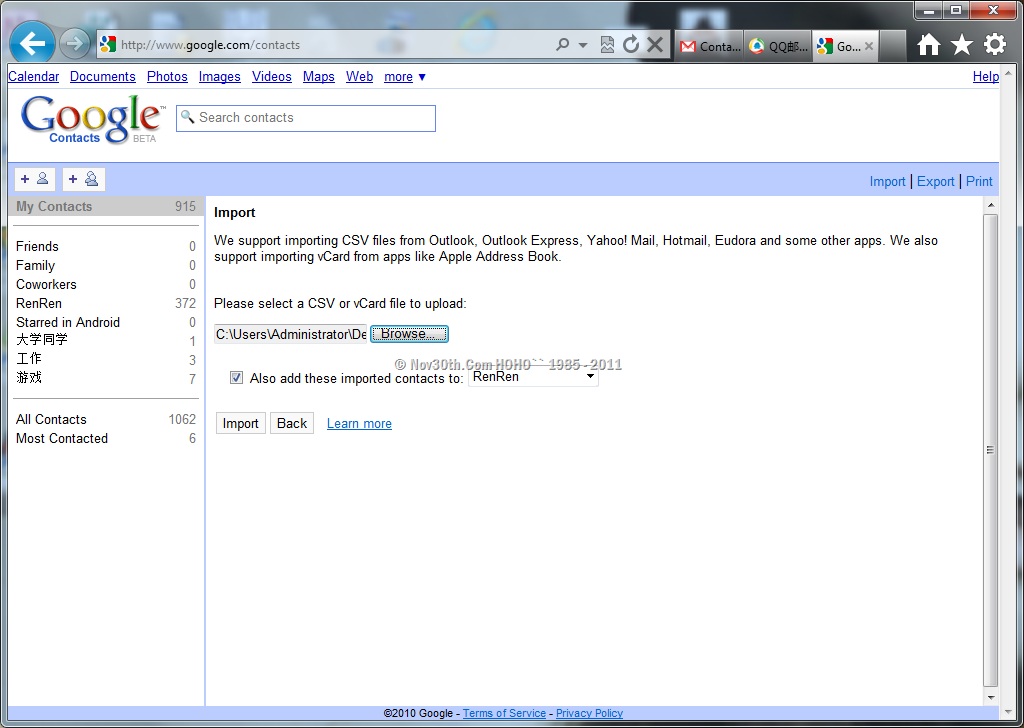Select the Friends group

106,246
